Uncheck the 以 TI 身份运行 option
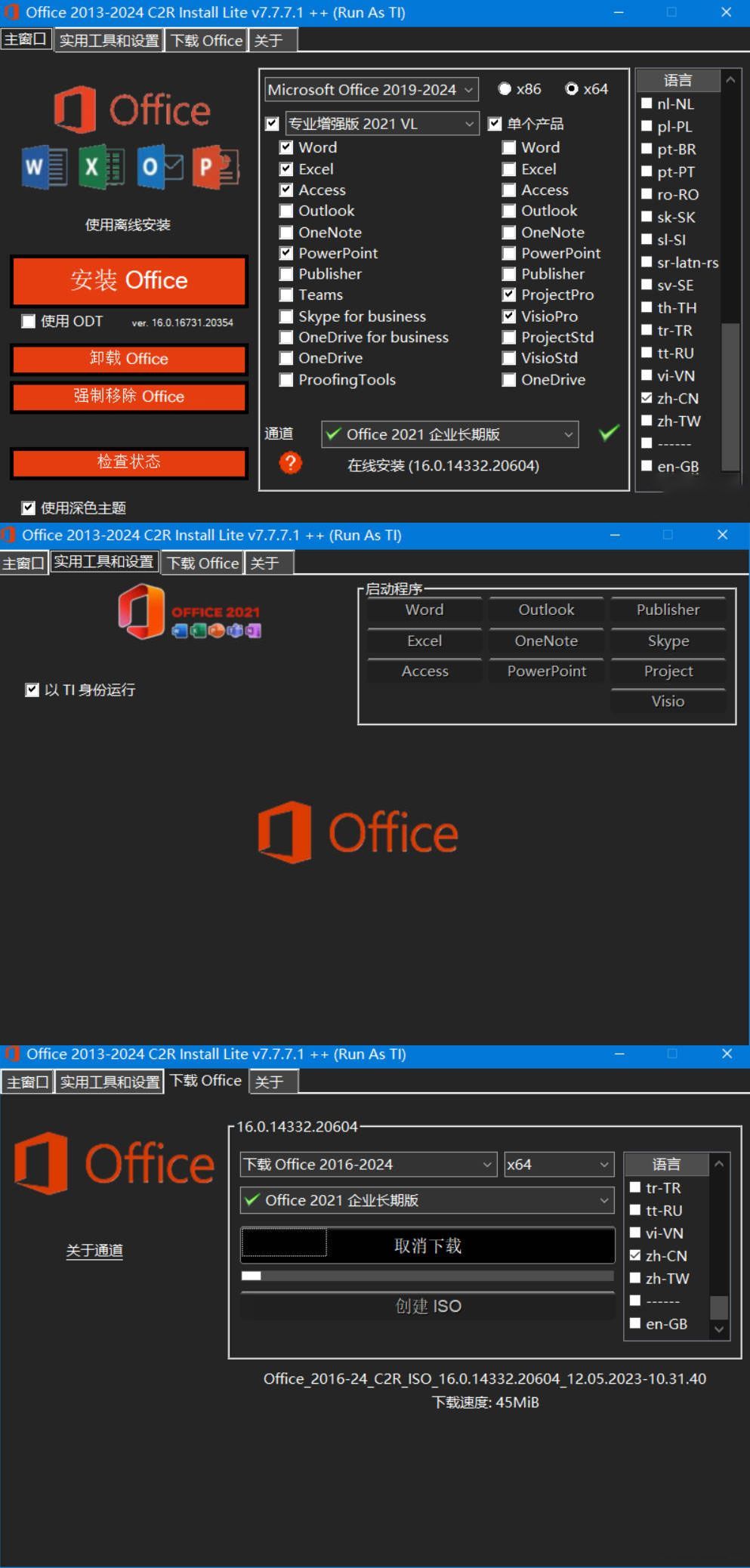This screenshot has height=1568, width=750. (x=32, y=690)
